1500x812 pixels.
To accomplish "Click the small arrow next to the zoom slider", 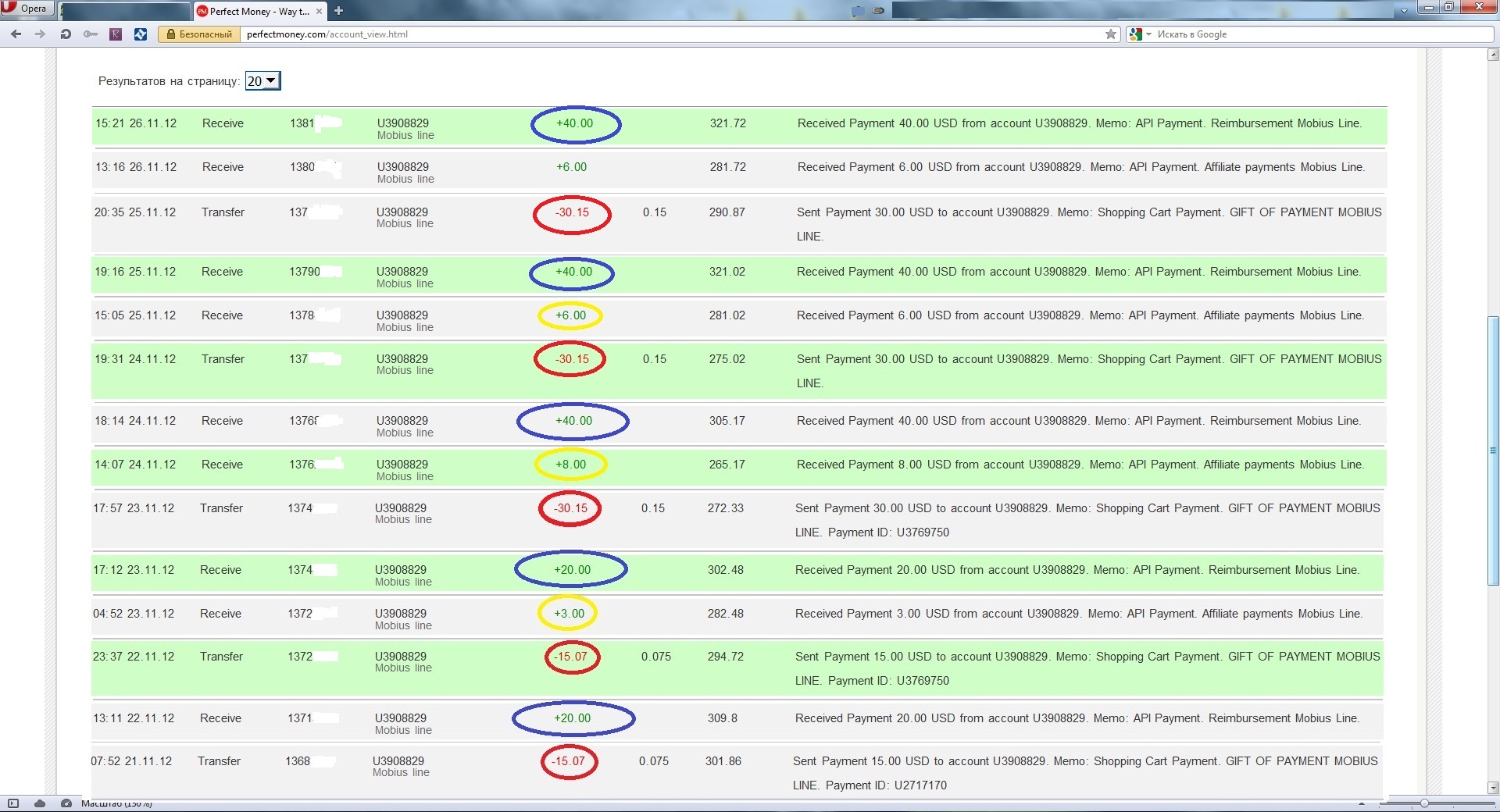I will click(x=1362, y=803).
